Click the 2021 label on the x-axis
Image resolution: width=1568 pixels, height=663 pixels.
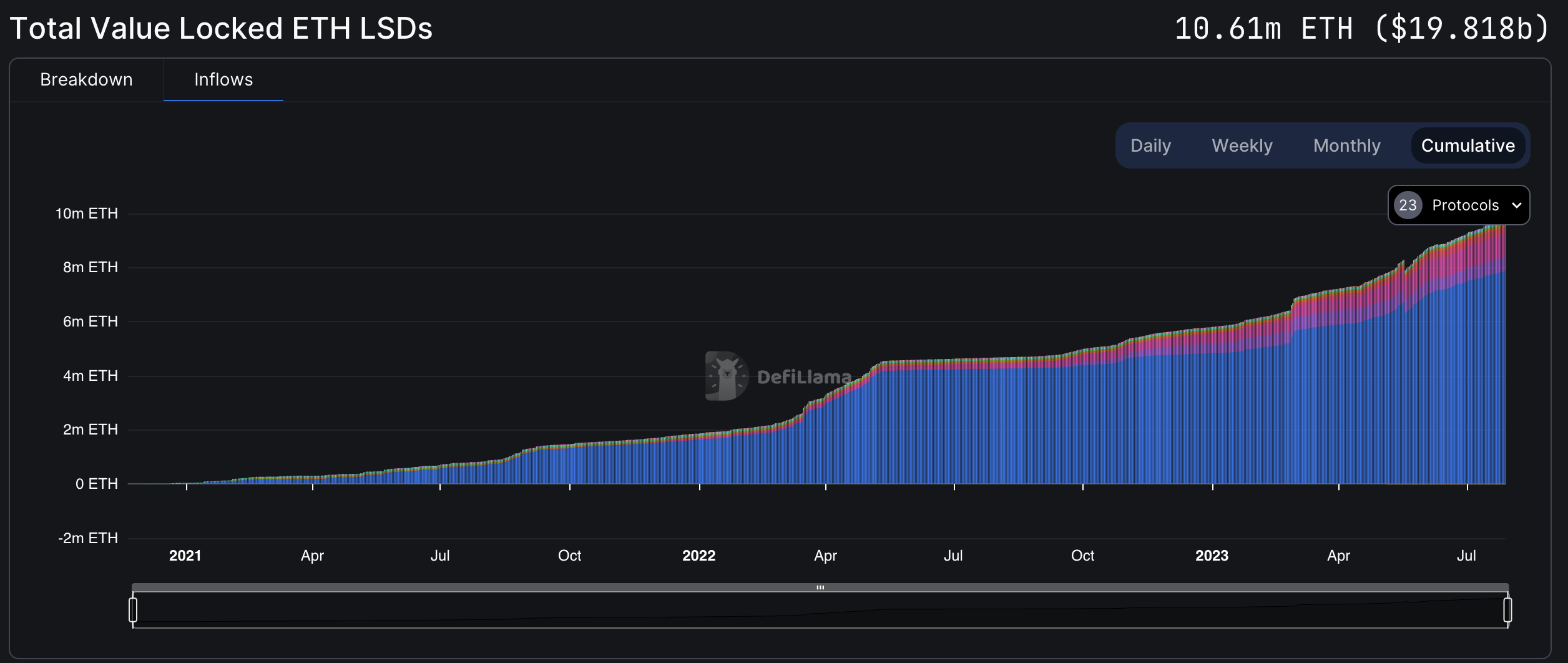point(185,556)
